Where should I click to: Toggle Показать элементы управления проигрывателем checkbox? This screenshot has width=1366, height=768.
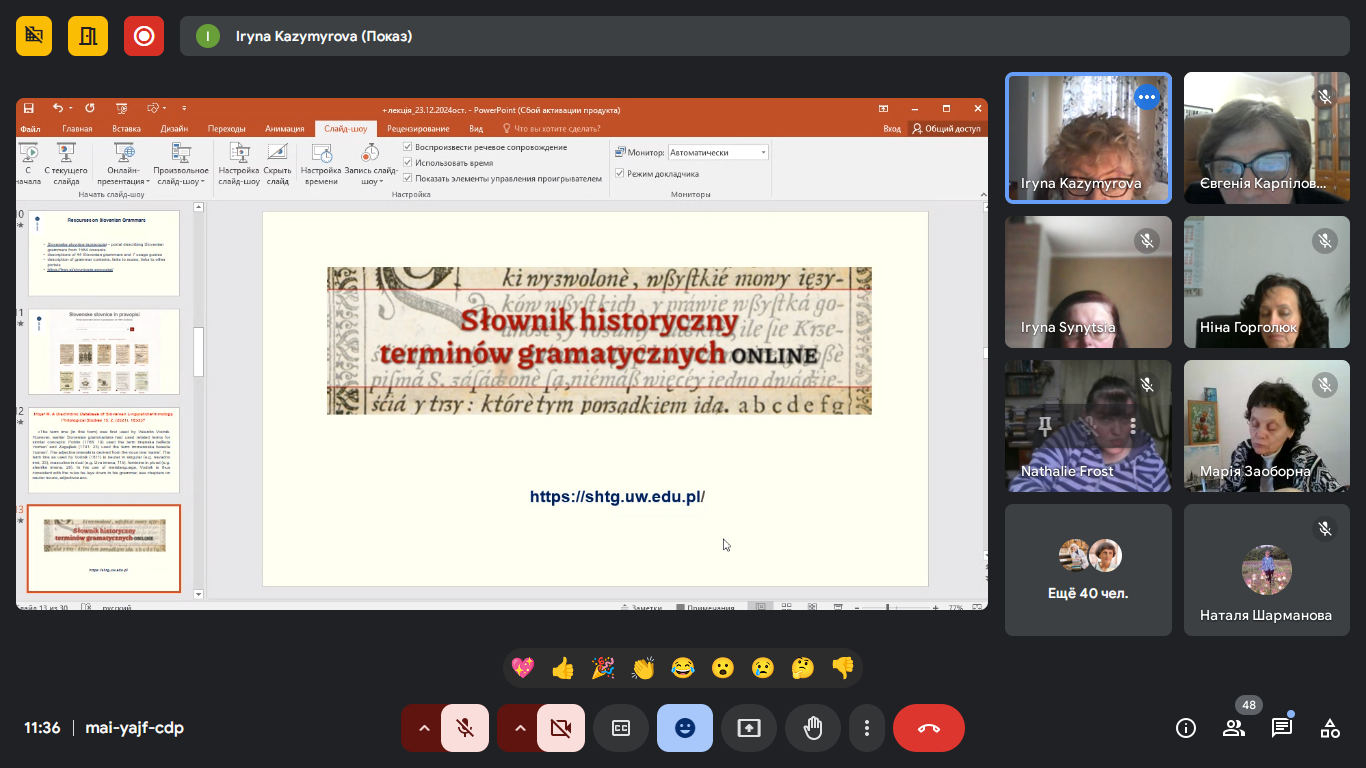[408, 178]
